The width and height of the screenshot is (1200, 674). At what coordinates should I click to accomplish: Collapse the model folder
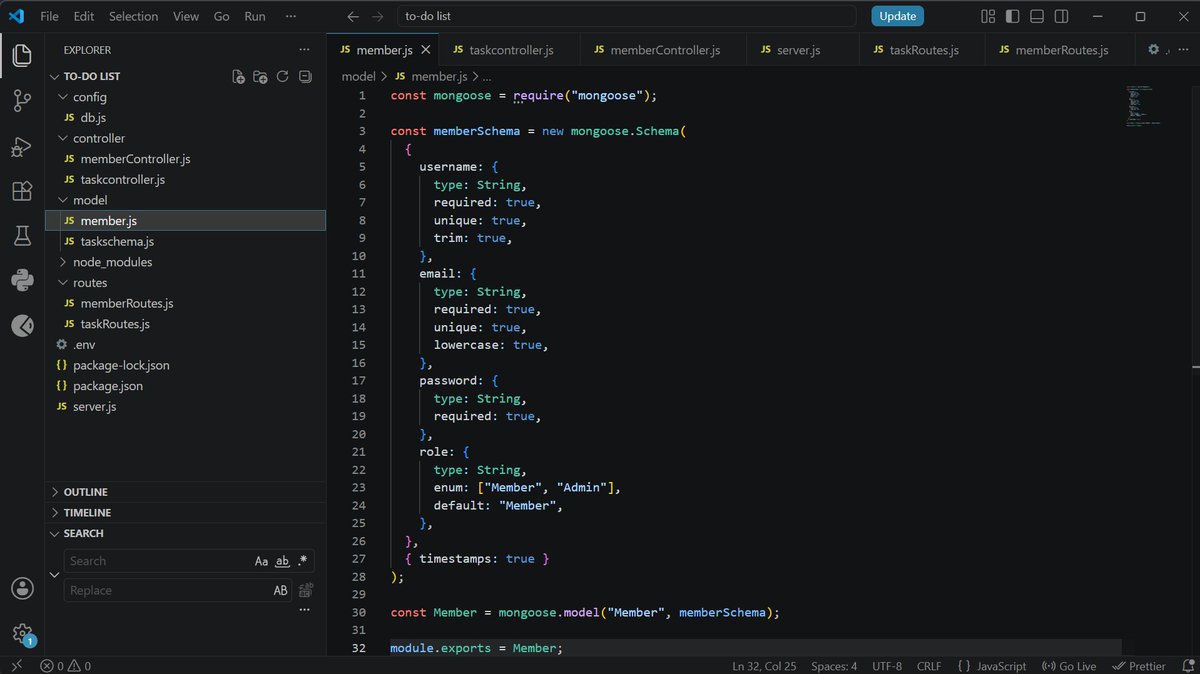click(186, 200)
